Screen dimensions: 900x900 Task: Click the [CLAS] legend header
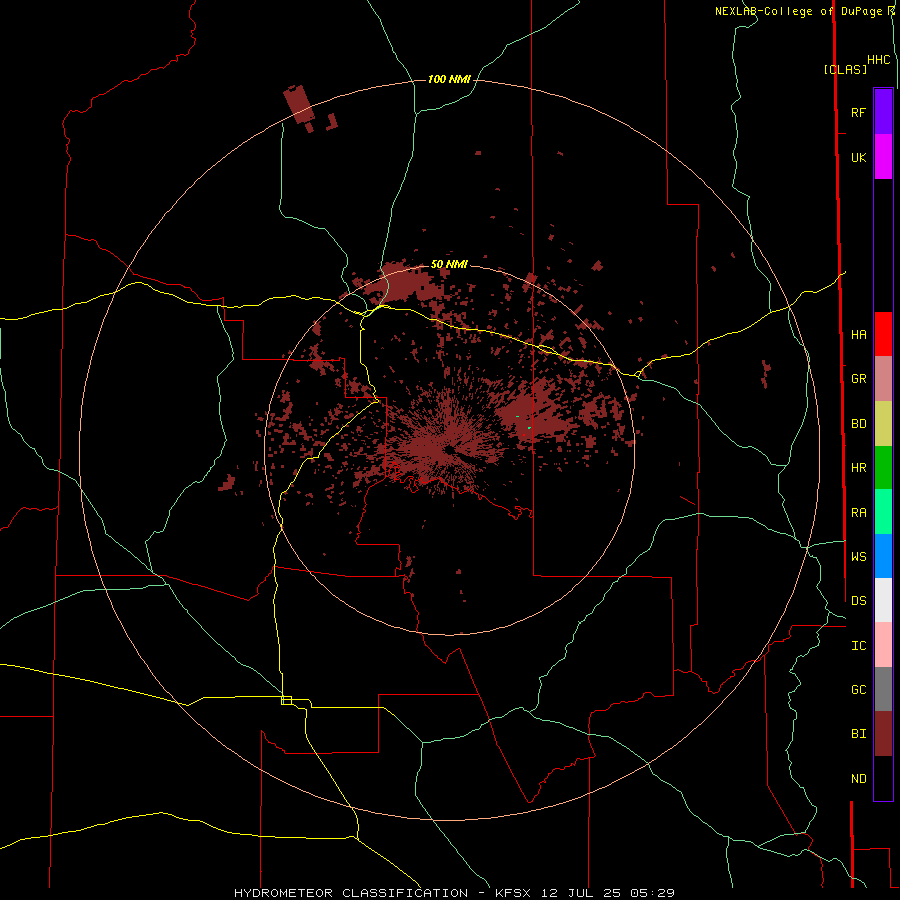[845, 69]
